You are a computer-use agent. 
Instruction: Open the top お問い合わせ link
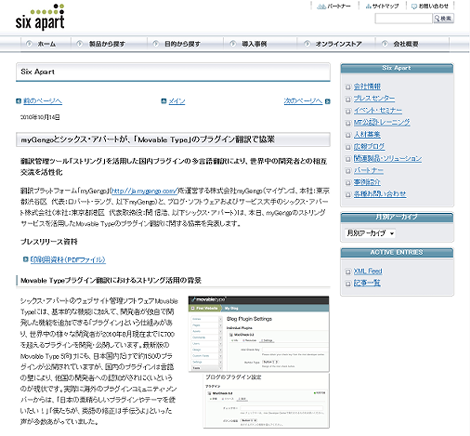(x=433, y=6)
